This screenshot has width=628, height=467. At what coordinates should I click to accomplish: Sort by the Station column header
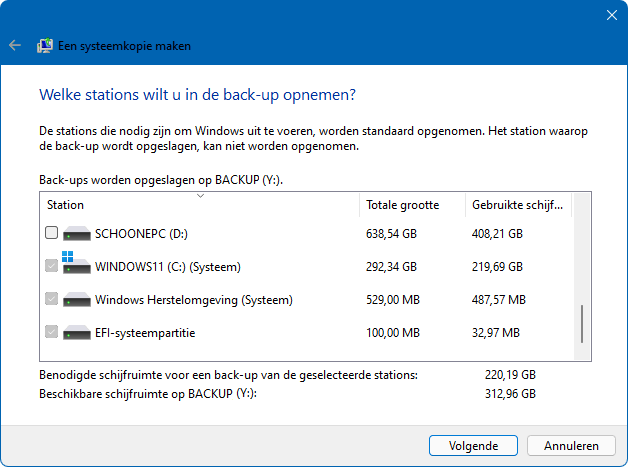200,205
